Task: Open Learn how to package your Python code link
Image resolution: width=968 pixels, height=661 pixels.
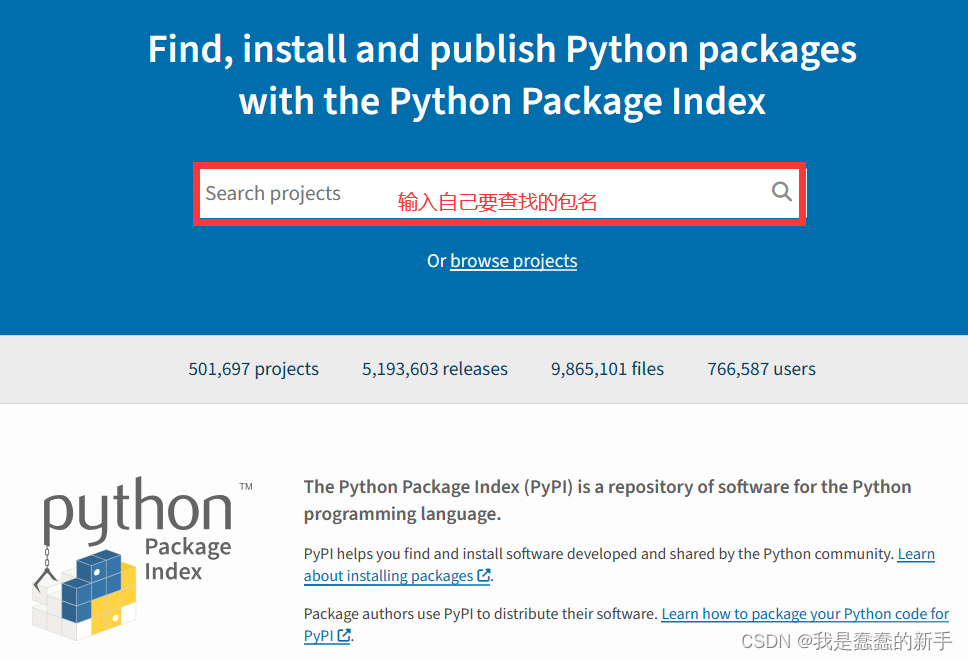Action: click(x=626, y=625)
